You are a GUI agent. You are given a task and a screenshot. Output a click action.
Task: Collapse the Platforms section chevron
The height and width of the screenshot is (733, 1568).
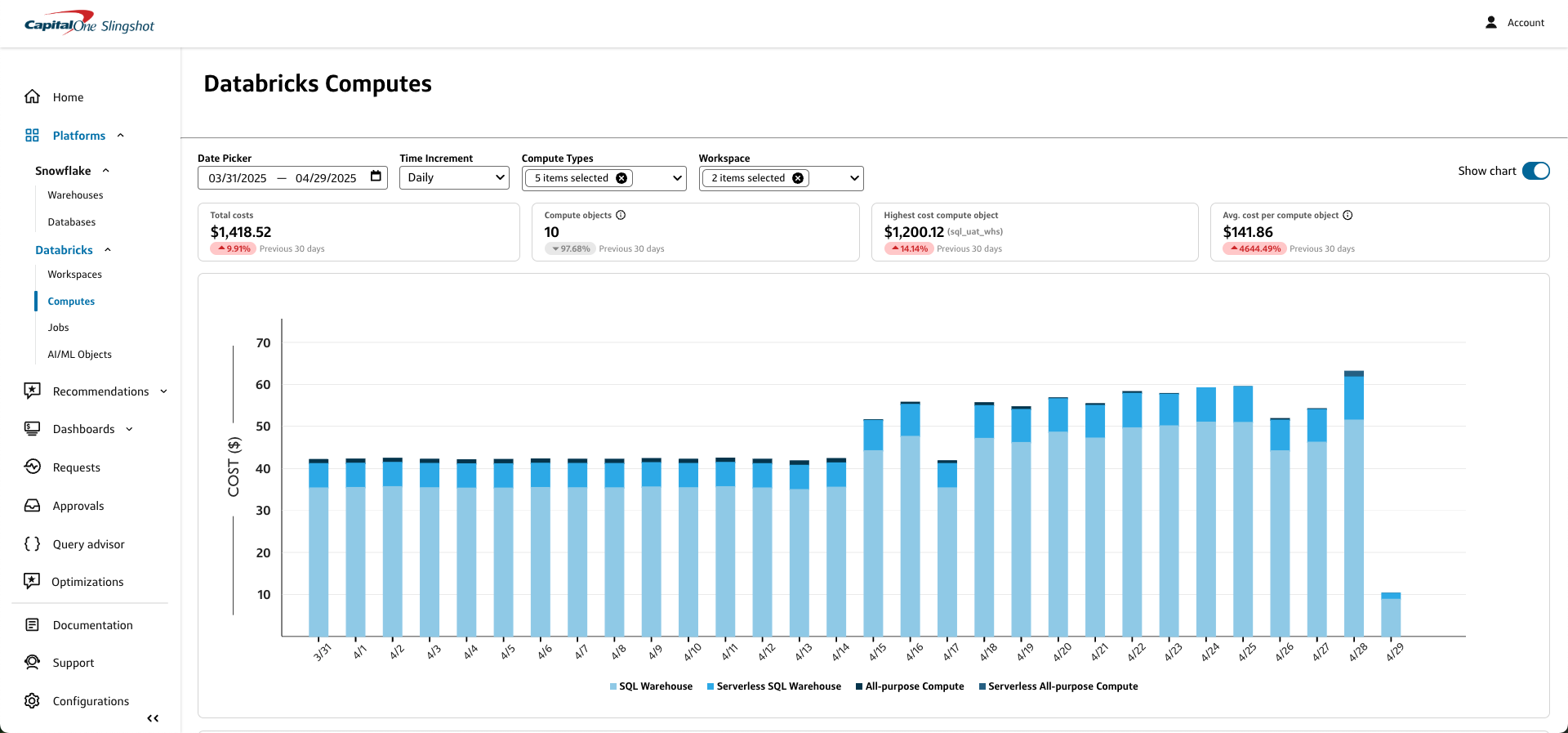[x=121, y=136]
